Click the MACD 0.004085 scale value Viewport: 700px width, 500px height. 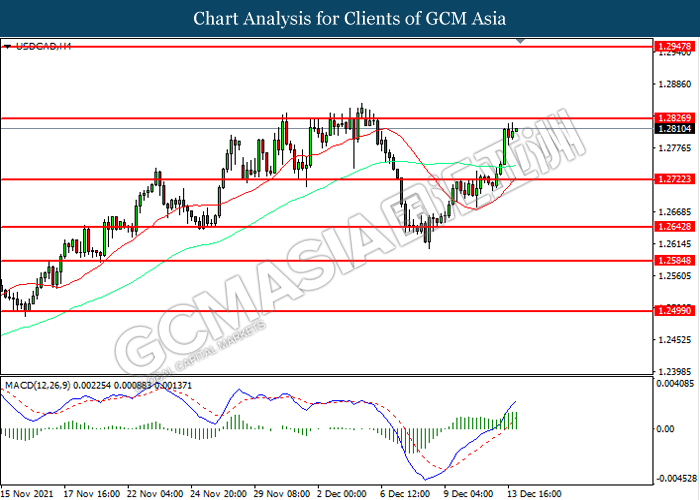675,383
